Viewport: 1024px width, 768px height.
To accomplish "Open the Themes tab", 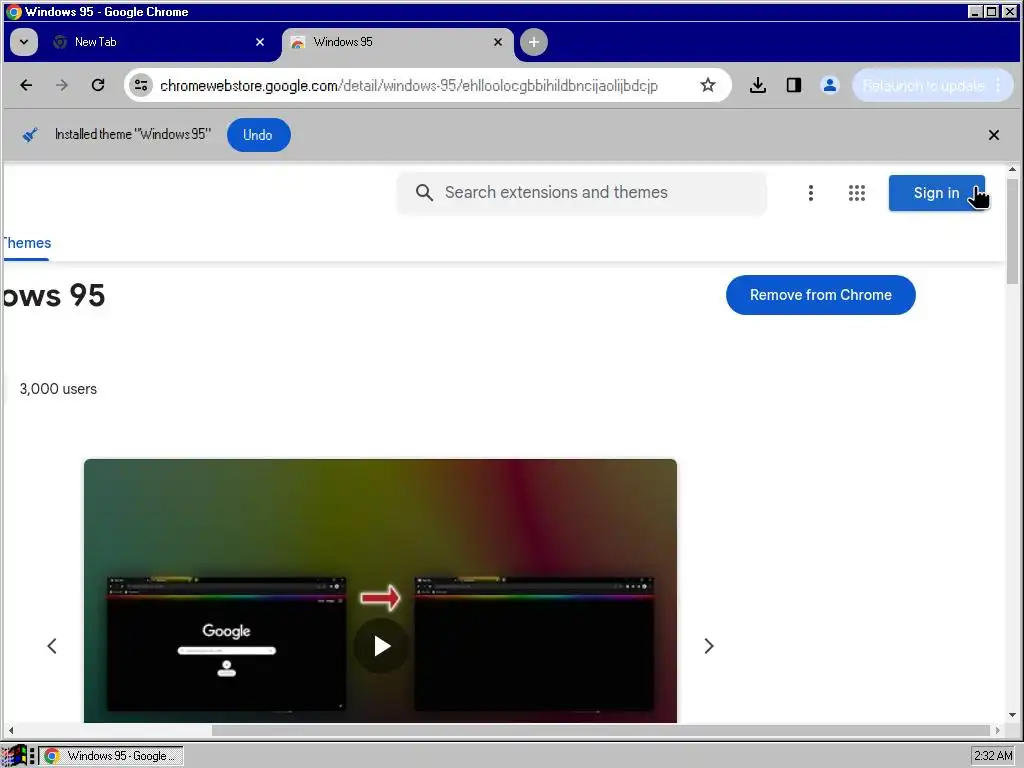I will point(26,243).
